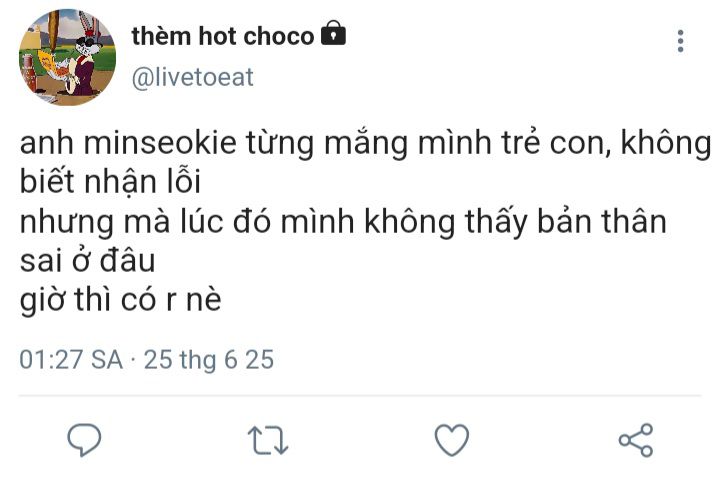Screen dimensions: 720x483
Task: Open the Bugs Bunny profile avatar
Action: click(68, 57)
